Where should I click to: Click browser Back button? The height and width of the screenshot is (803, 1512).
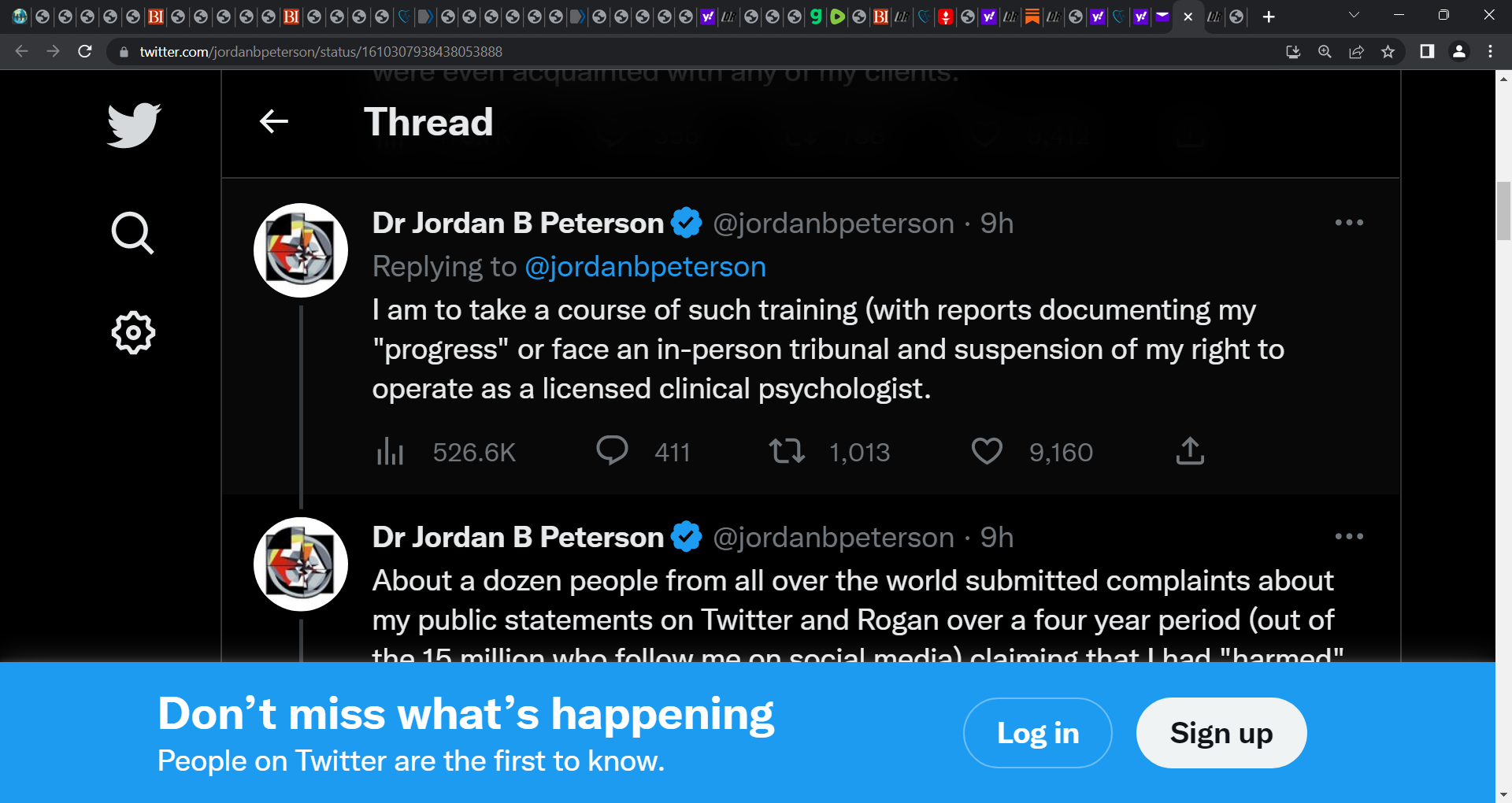21,51
